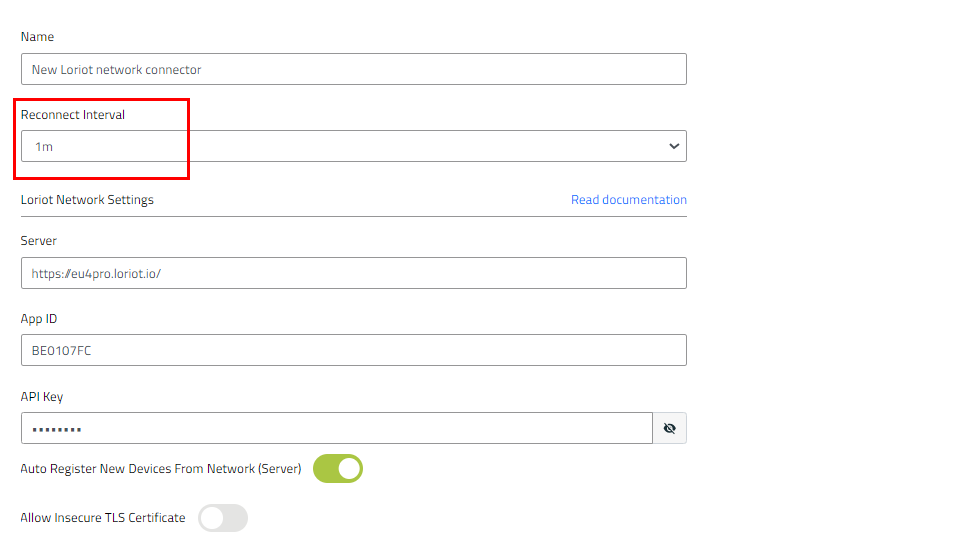Viewport: 966px width, 545px height.
Task: Click into the Server URL field
Action: pos(353,273)
